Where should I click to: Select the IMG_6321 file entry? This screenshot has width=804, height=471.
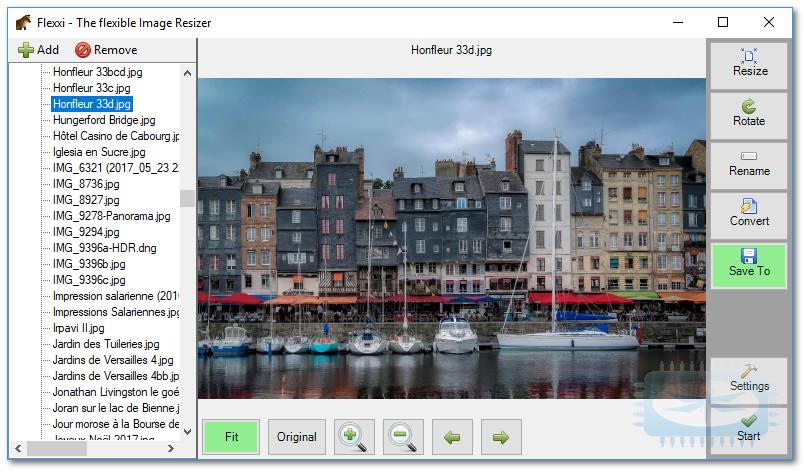point(115,168)
